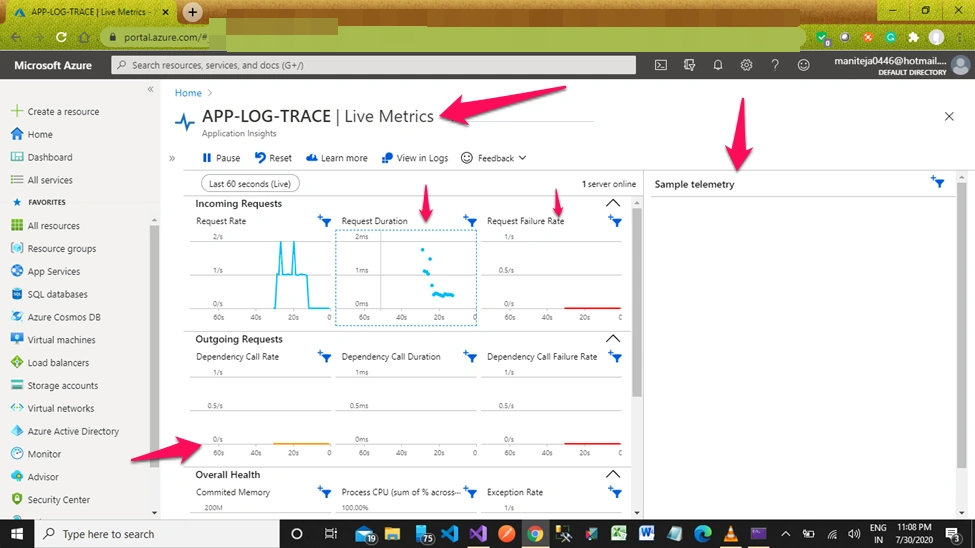Open portal settings gear icon

(x=746, y=65)
